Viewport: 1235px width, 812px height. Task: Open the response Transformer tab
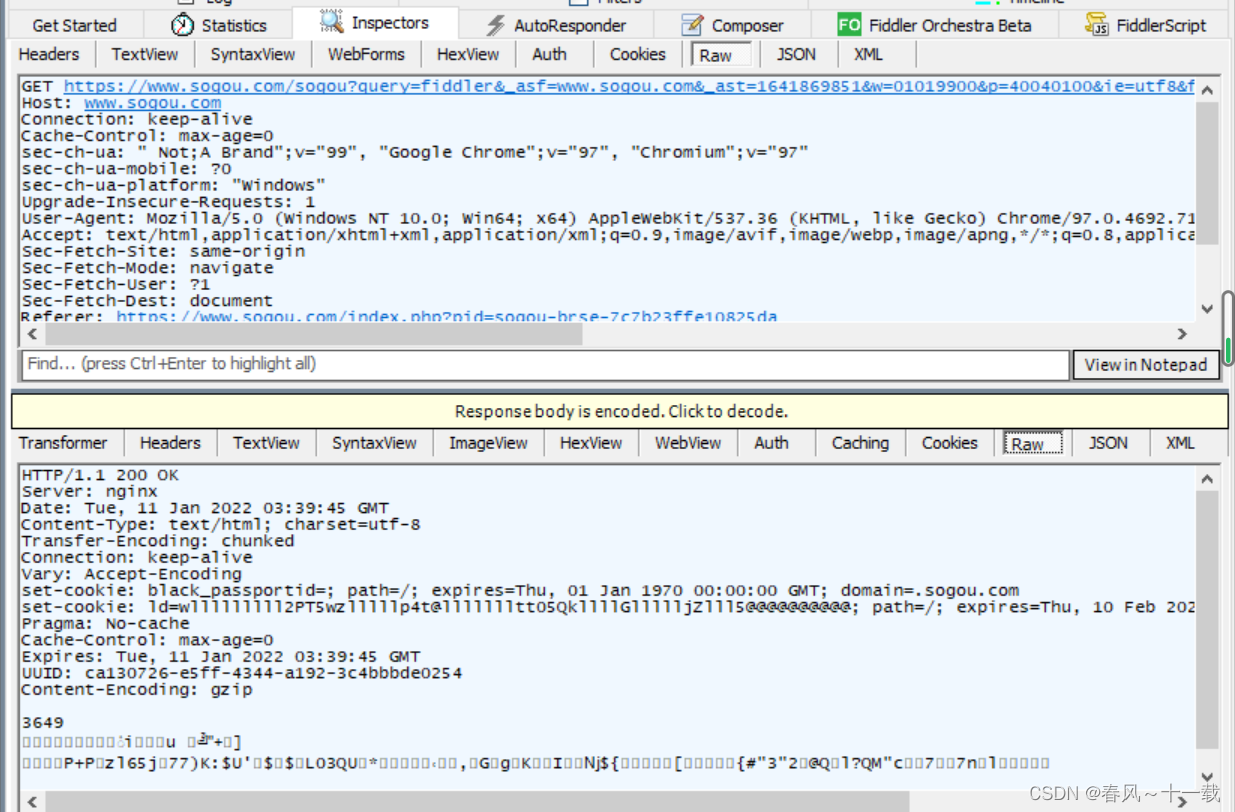pos(63,443)
